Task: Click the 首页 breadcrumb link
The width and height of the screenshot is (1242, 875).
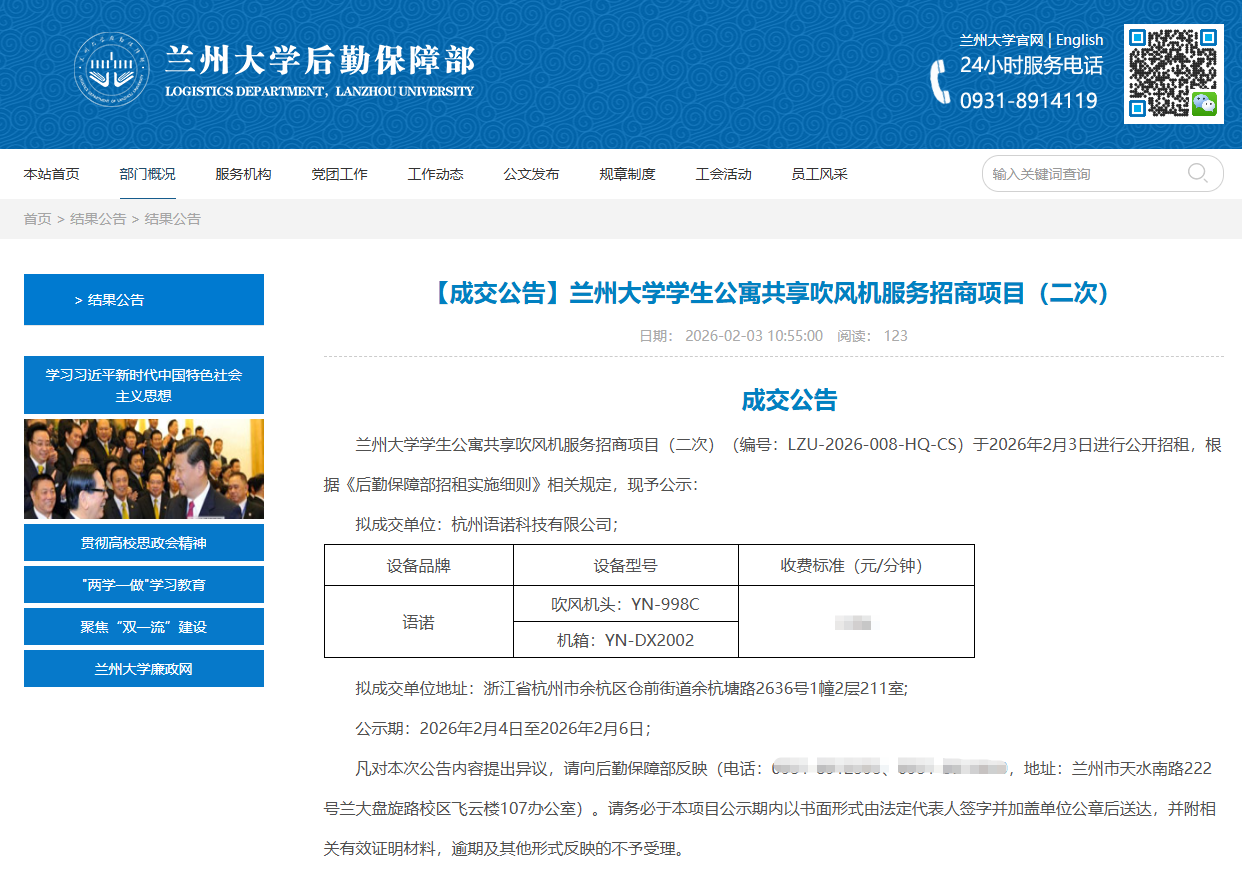Action: (37, 219)
